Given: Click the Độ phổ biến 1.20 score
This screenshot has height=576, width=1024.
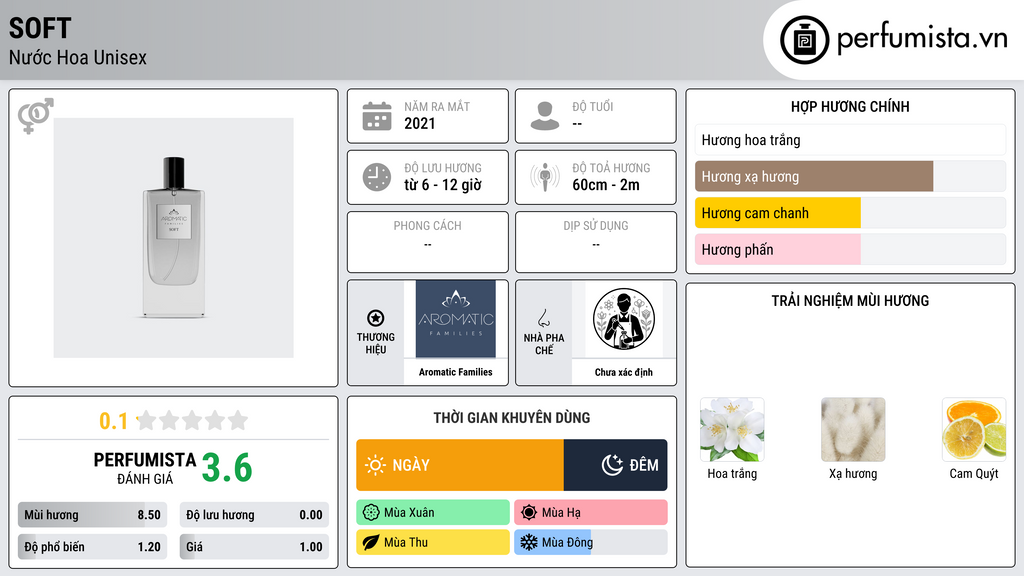Looking at the screenshot, I should click(92, 547).
